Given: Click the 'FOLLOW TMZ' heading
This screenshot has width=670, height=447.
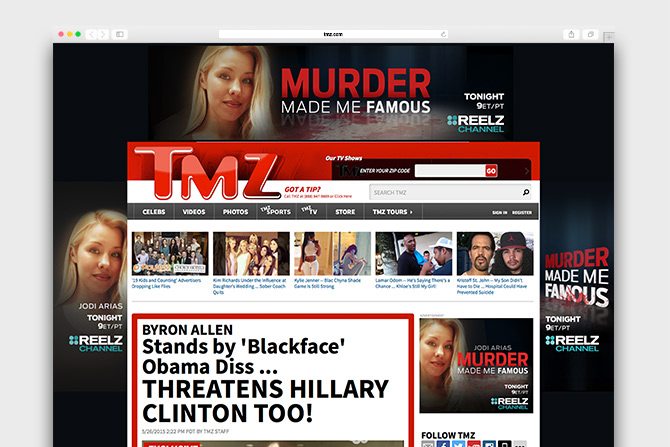Looking at the screenshot, I should 448,435.
